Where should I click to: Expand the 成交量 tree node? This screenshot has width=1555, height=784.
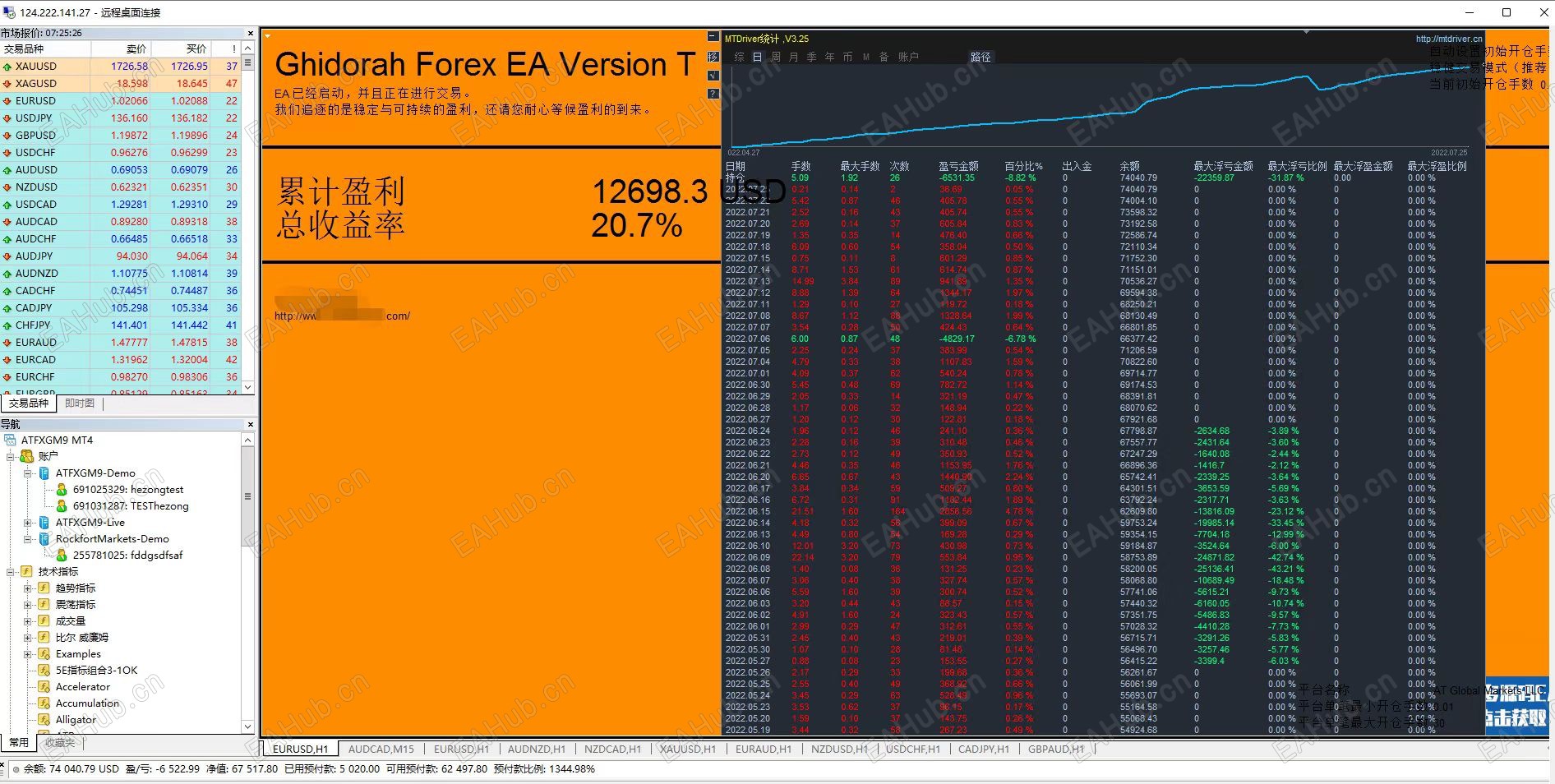(28, 621)
